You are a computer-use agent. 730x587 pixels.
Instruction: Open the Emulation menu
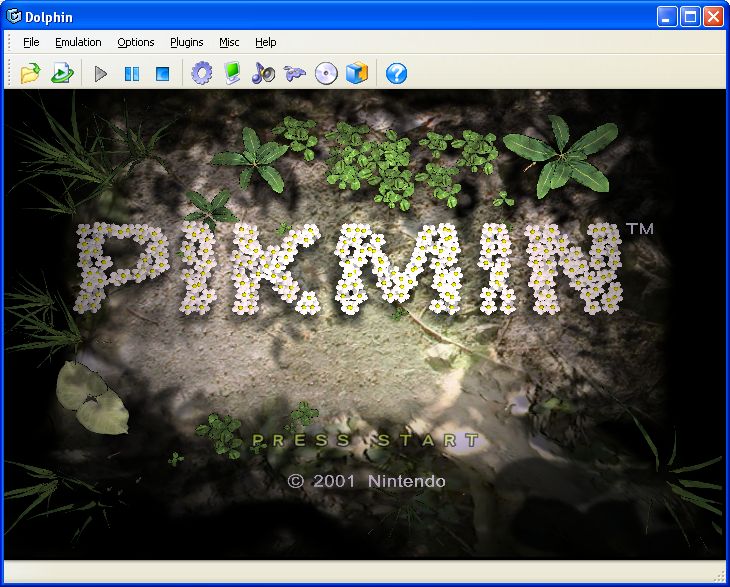click(x=78, y=42)
